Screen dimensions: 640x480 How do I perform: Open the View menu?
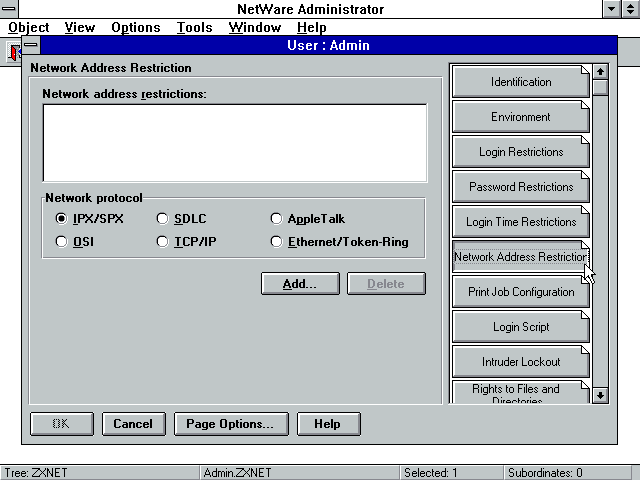click(80, 27)
